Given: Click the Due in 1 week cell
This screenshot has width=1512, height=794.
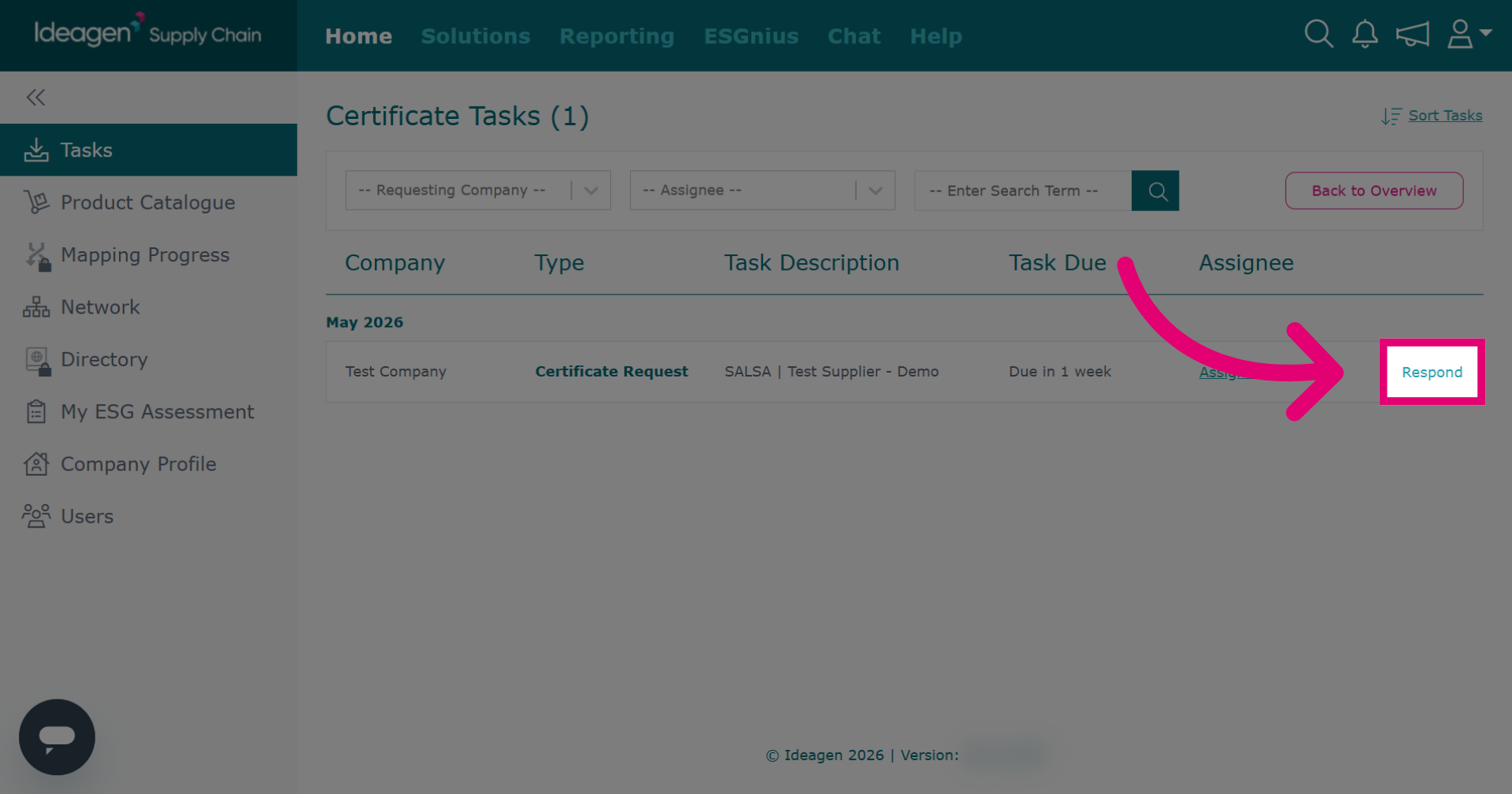Looking at the screenshot, I should tap(1060, 372).
